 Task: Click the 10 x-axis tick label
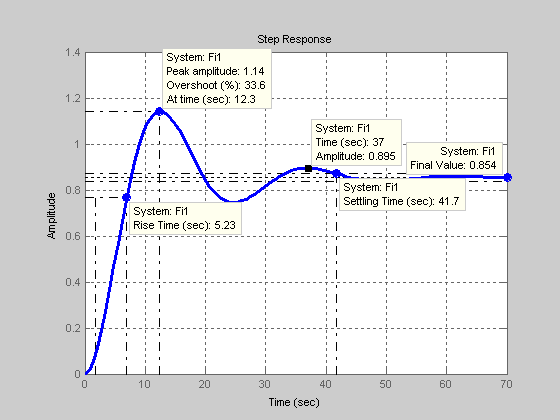tap(145, 384)
